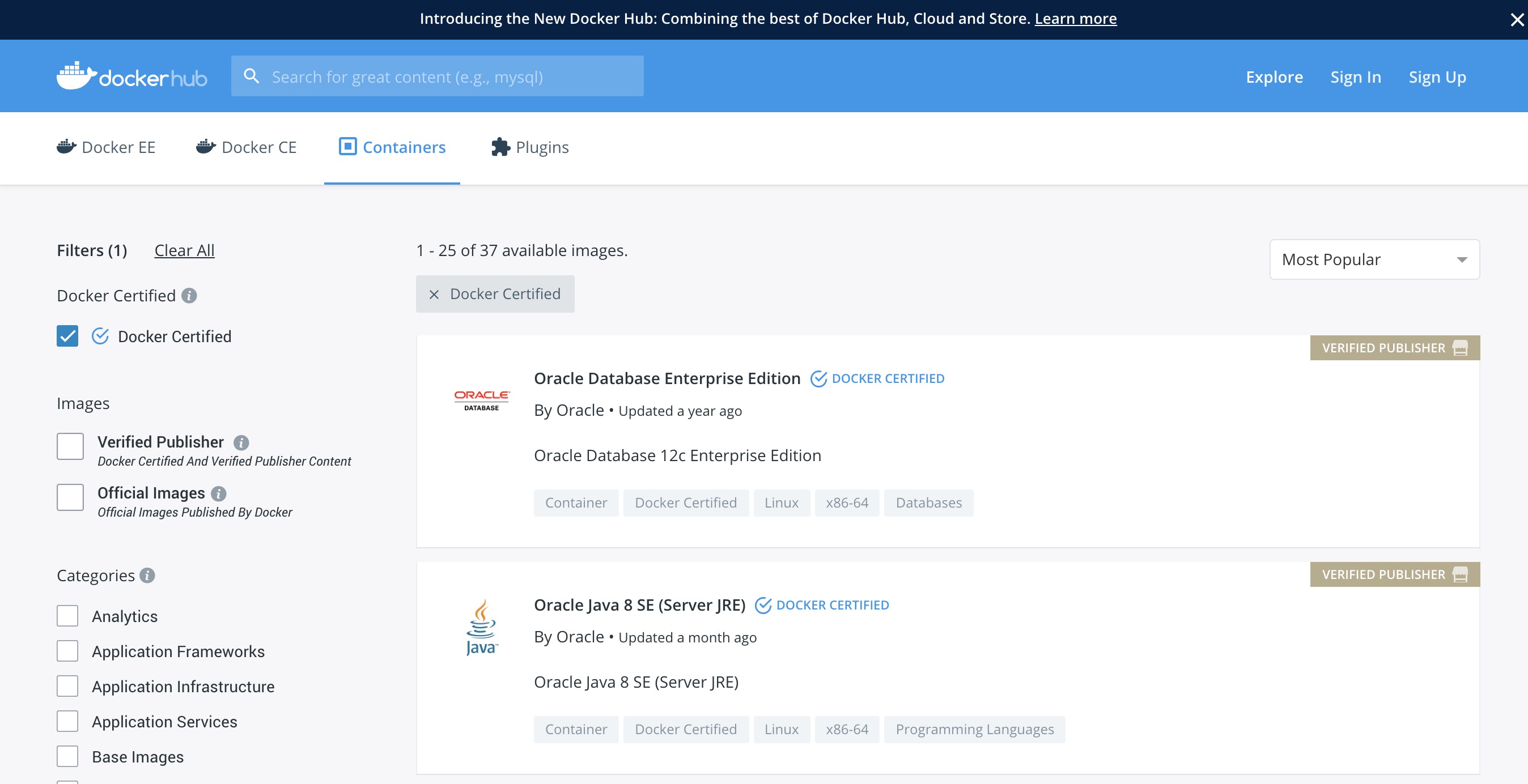Screen dimensions: 1528x784
Task: Click certified checkmark beside Oracle Database title
Action: point(818,378)
